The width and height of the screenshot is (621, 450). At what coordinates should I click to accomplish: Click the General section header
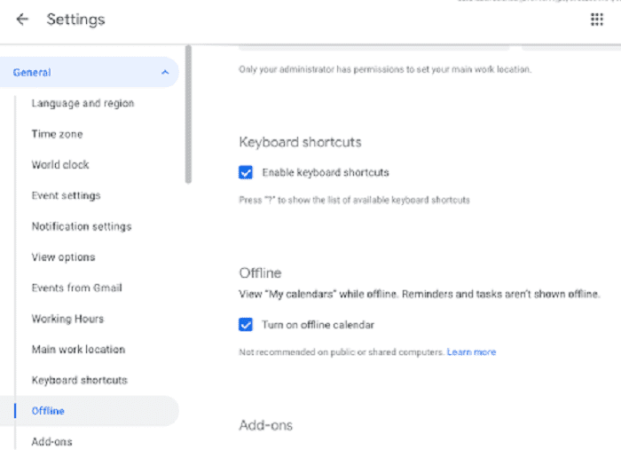89,72
